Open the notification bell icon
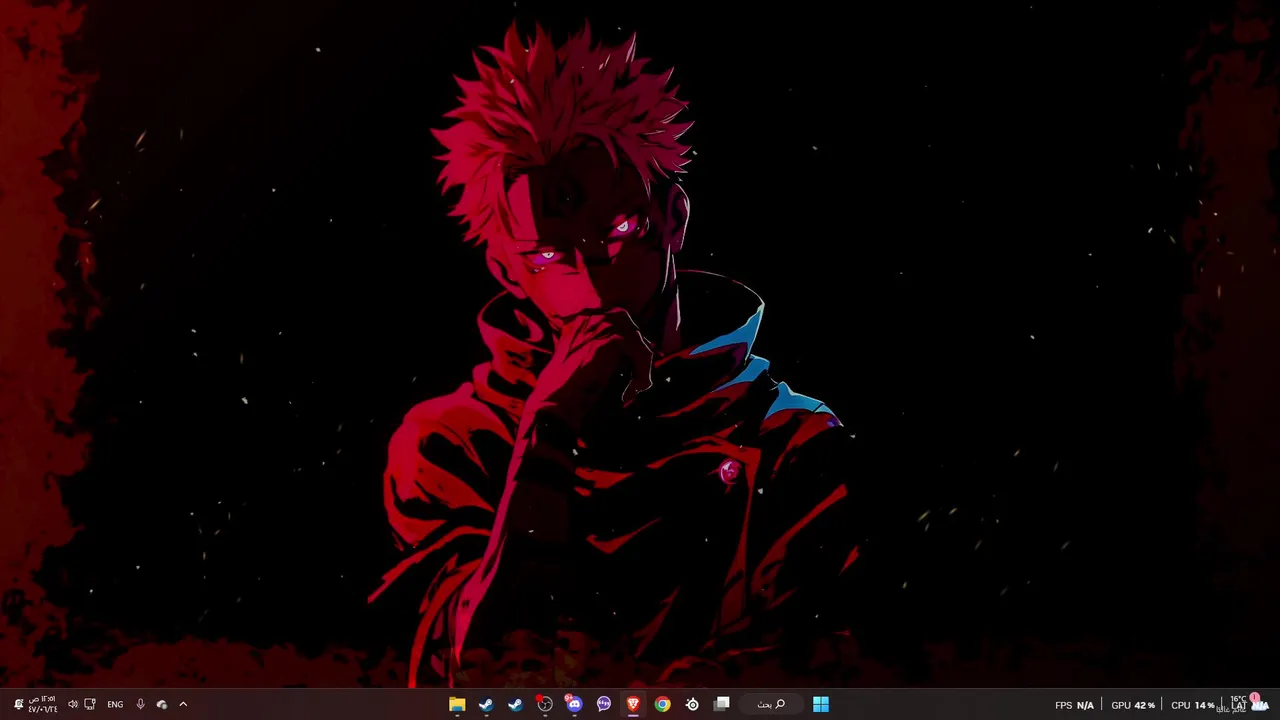Image resolution: width=1280 pixels, height=720 pixels. [x=18, y=704]
